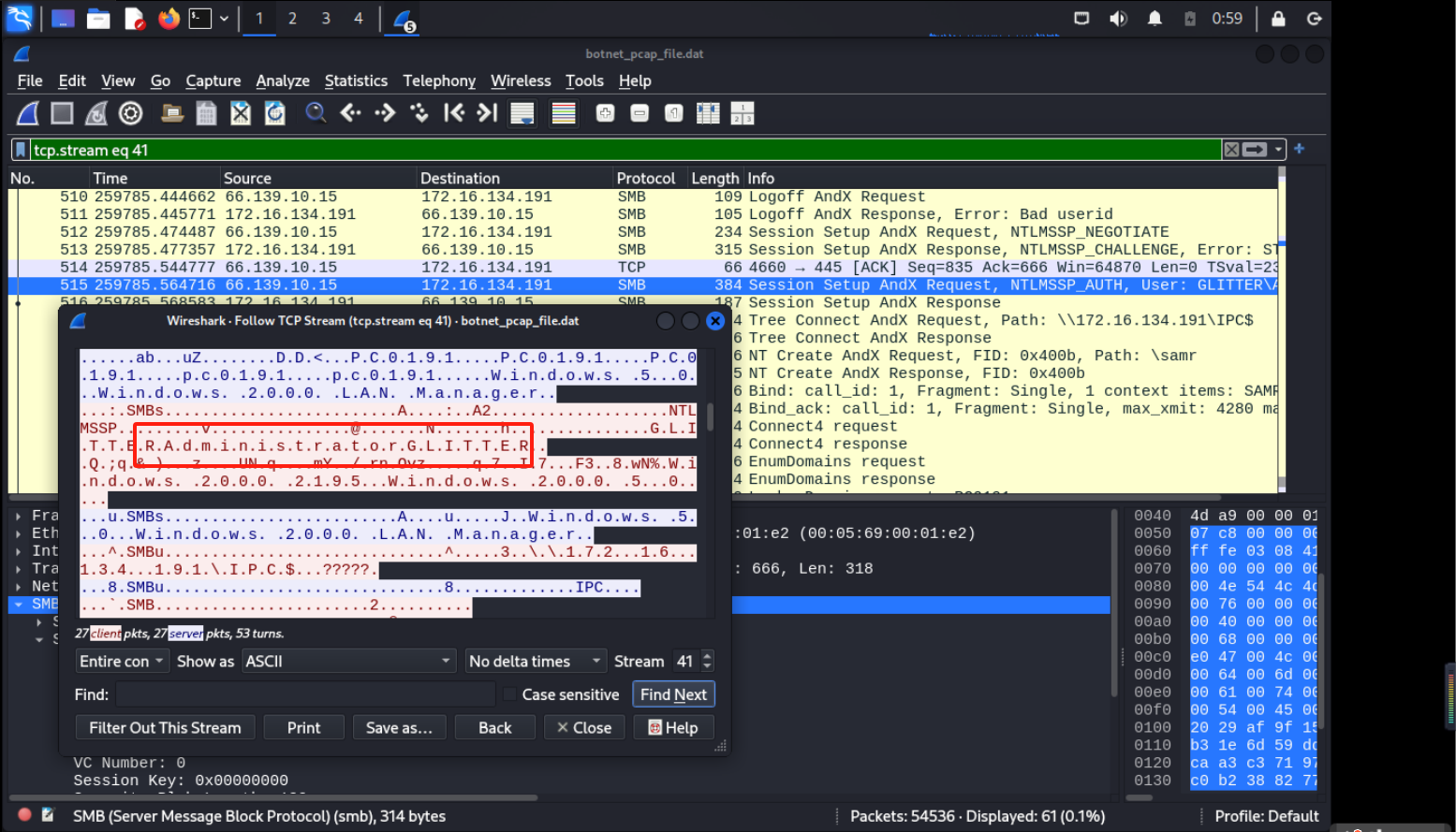Open display filter history dropdown
The height and width of the screenshot is (832, 1456).
point(1278,150)
